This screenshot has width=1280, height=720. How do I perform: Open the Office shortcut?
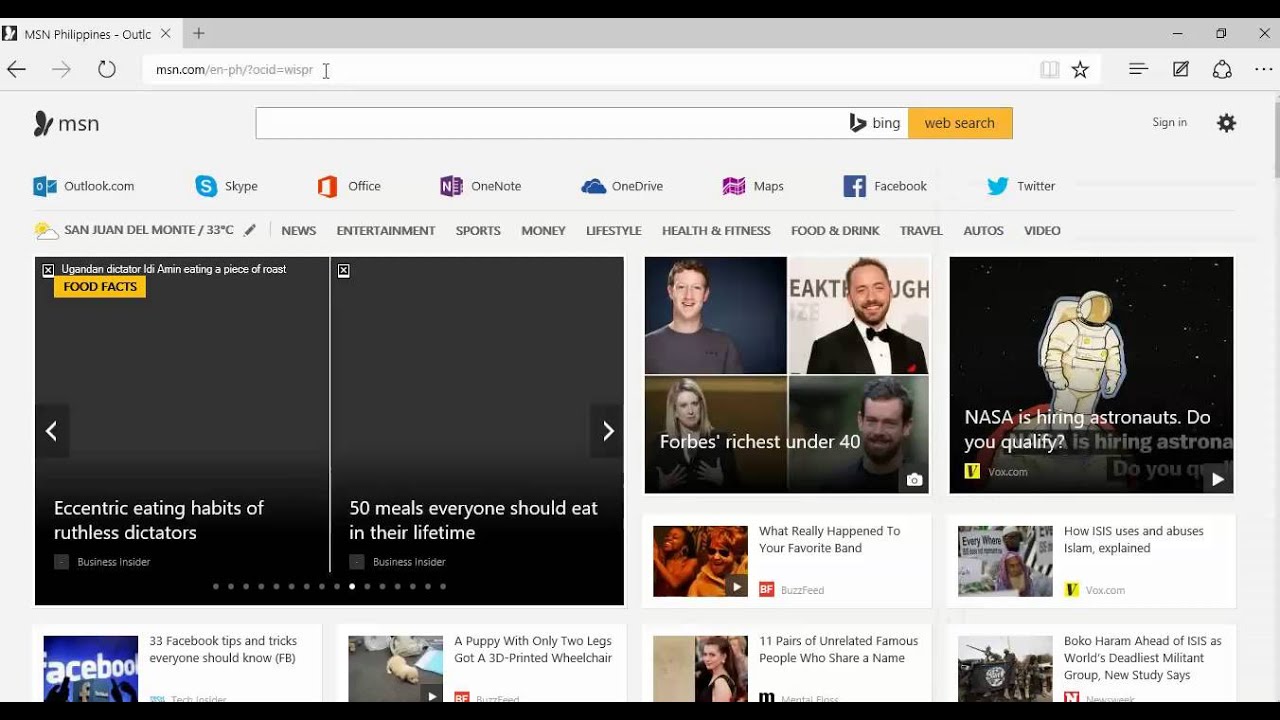(x=349, y=186)
